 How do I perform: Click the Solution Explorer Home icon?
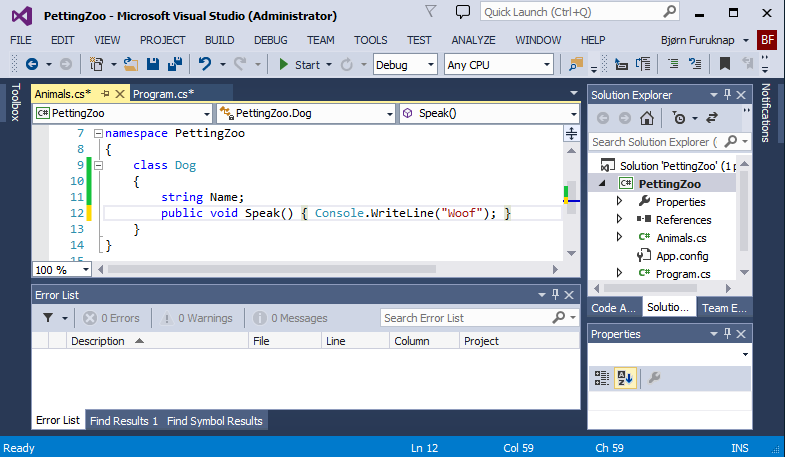pyautogui.click(x=647, y=118)
